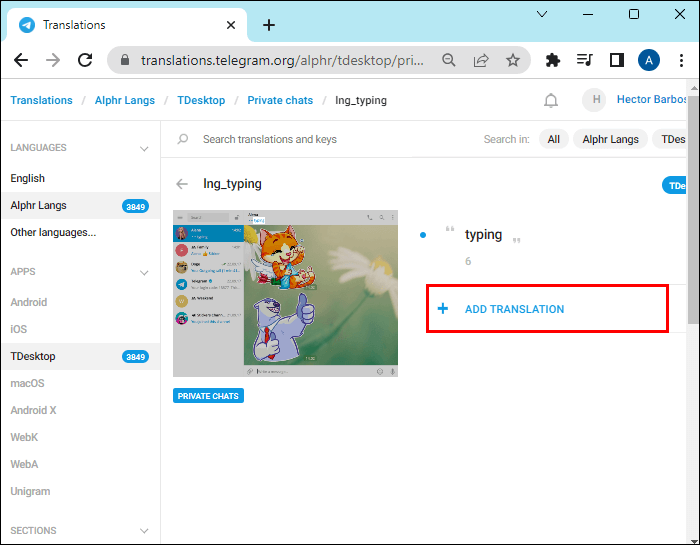Open the Translations breadcrumb link

(x=42, y=100)
